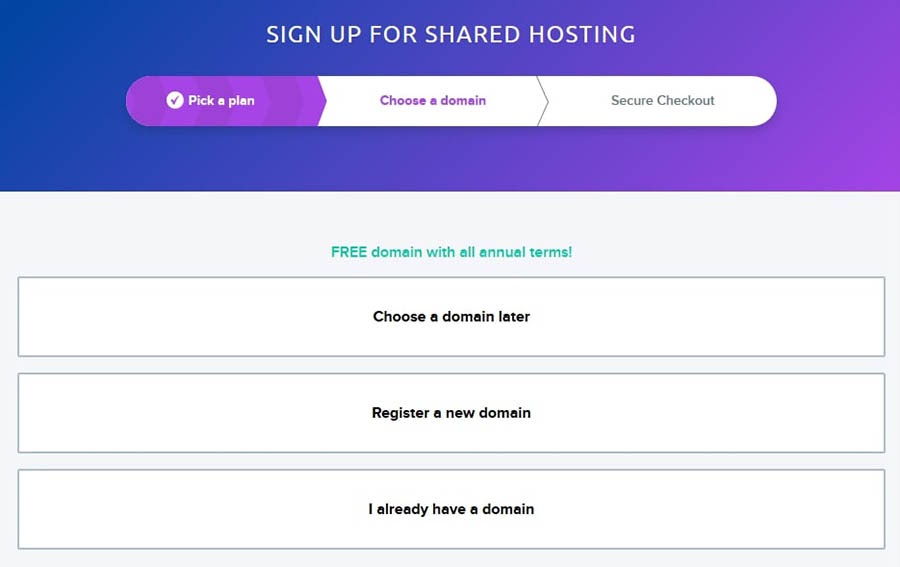The width and height of the screenshot is (900, 567).
Task: Select Register a new domain
Action: pos(451,413)
